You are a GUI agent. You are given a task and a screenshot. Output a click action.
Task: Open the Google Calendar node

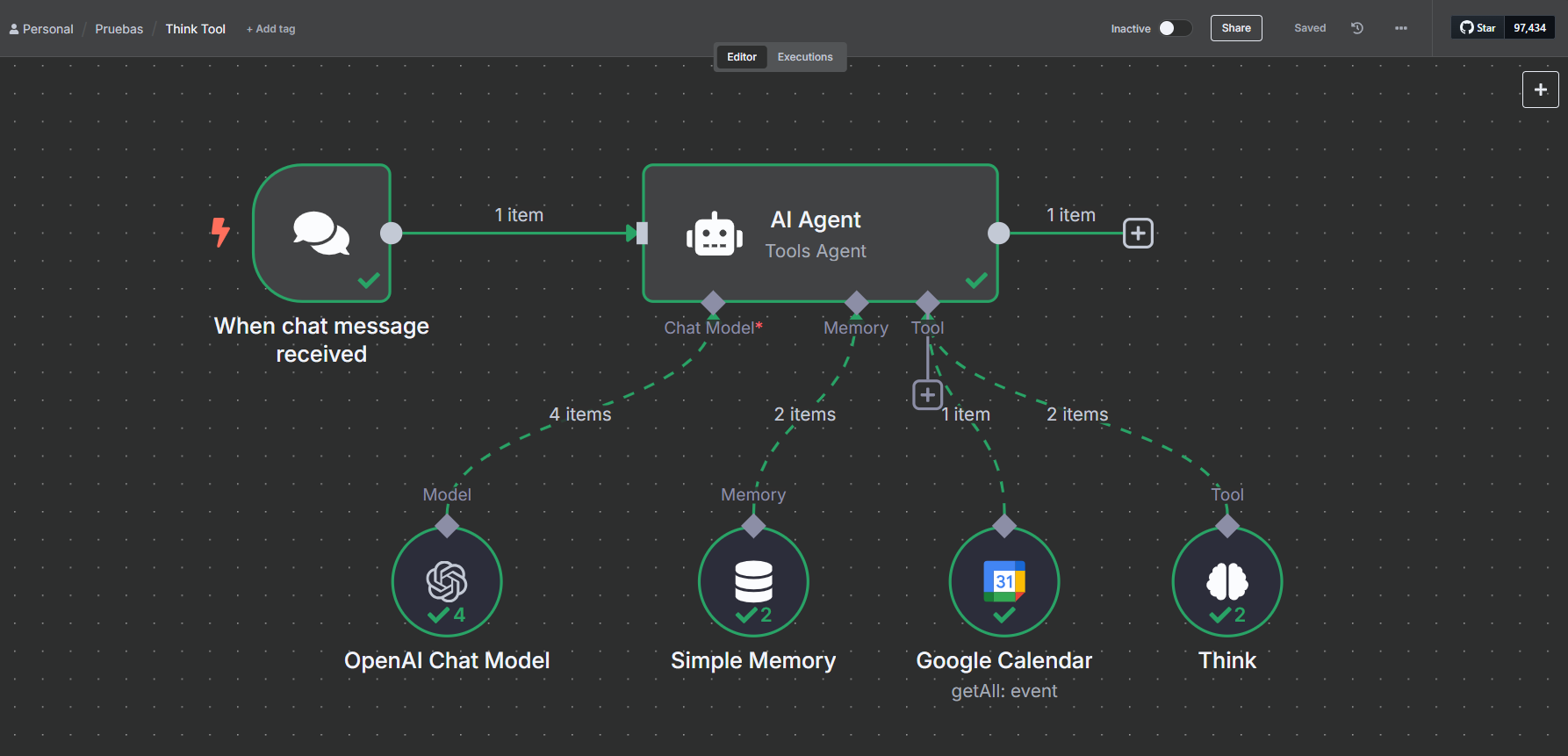(1004, 581)
